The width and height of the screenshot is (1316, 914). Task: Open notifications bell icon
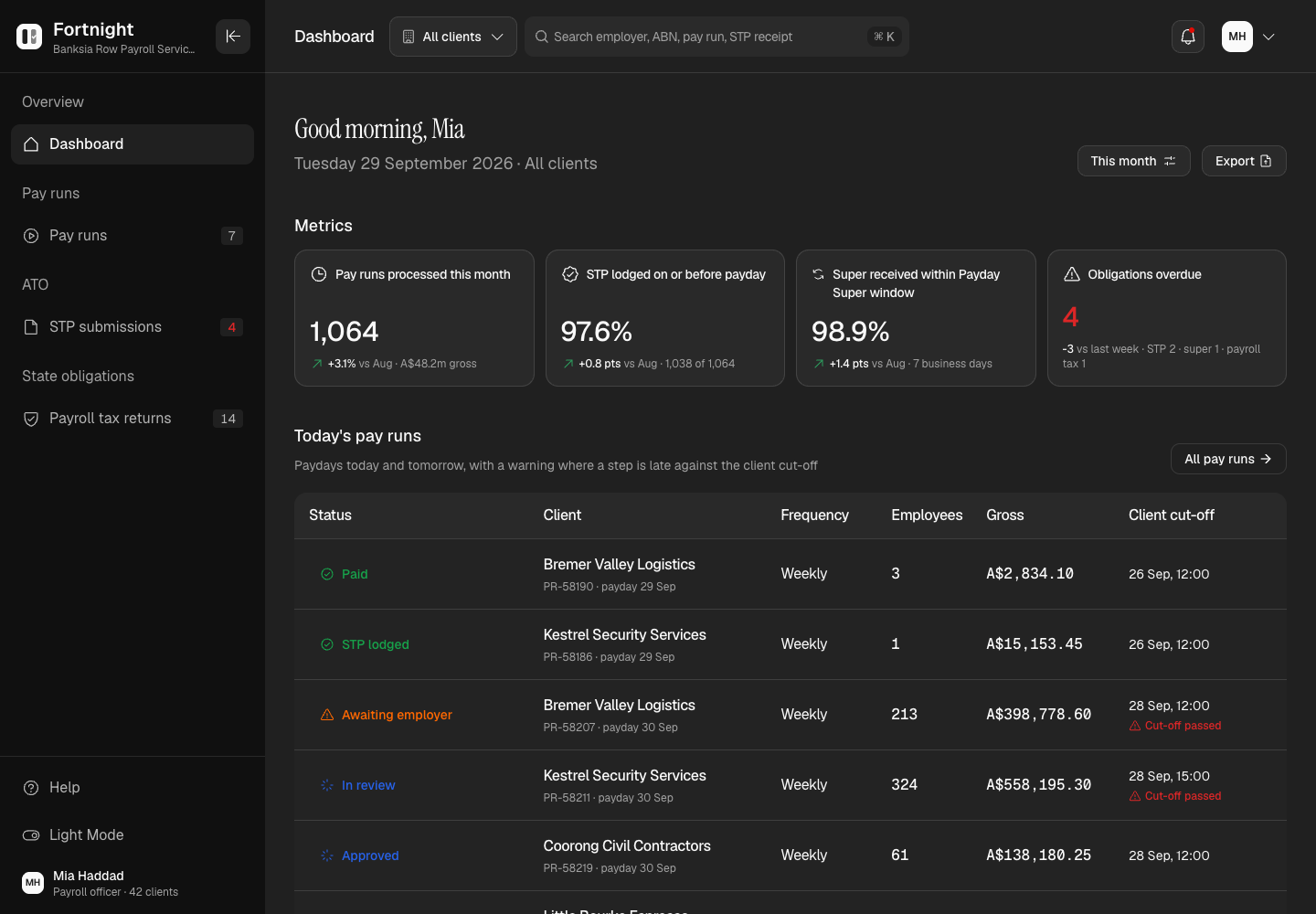point(1188,37)
